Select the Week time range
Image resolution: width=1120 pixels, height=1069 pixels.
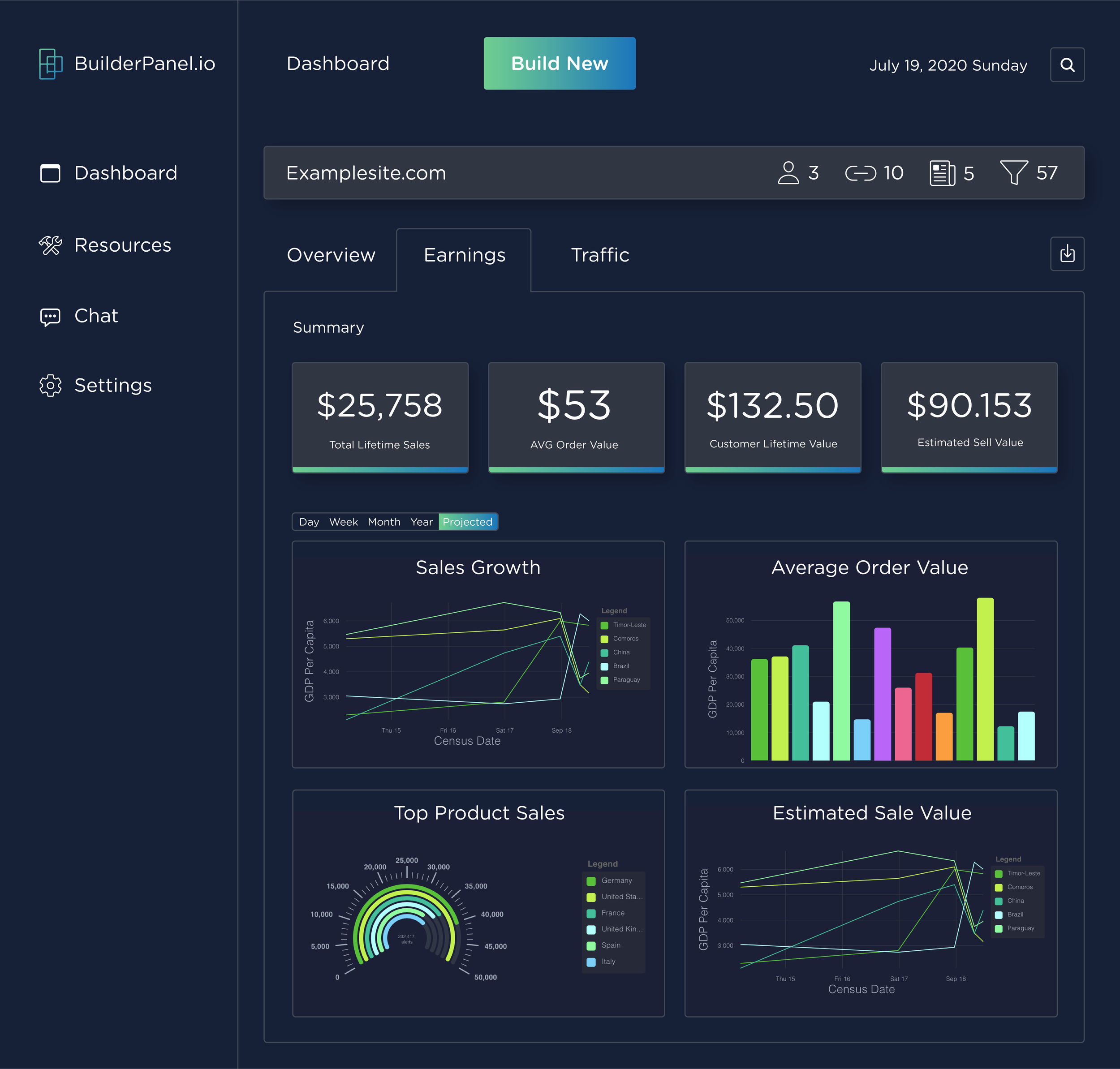pos(344,522)
